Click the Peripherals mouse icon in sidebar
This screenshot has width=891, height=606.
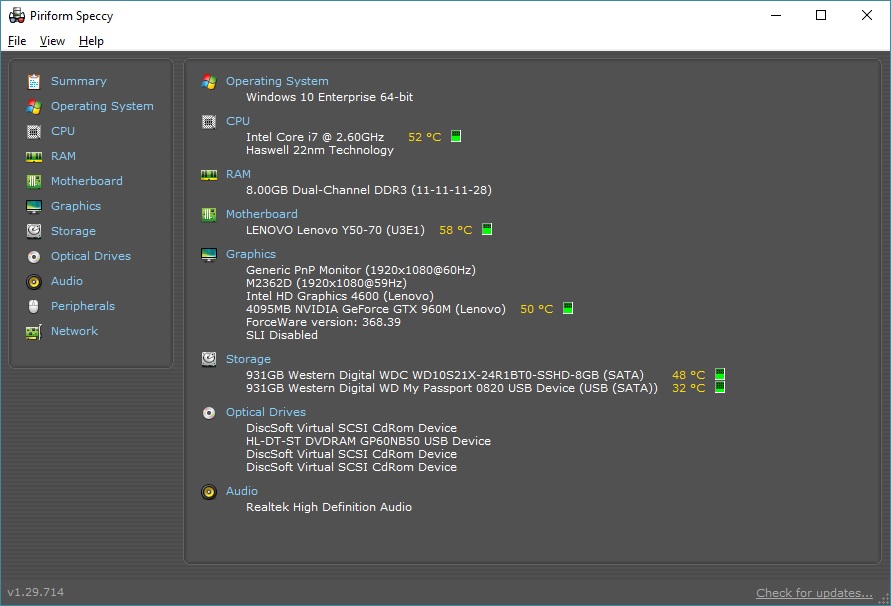point(34,306)
